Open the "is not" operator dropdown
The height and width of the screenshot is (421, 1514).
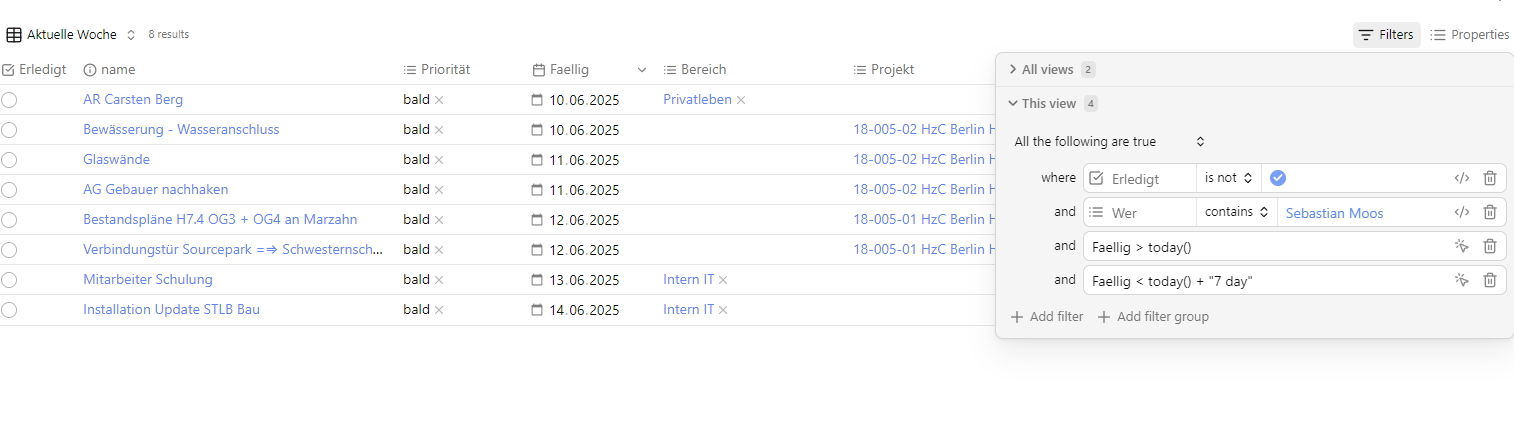coord(1228,178)
